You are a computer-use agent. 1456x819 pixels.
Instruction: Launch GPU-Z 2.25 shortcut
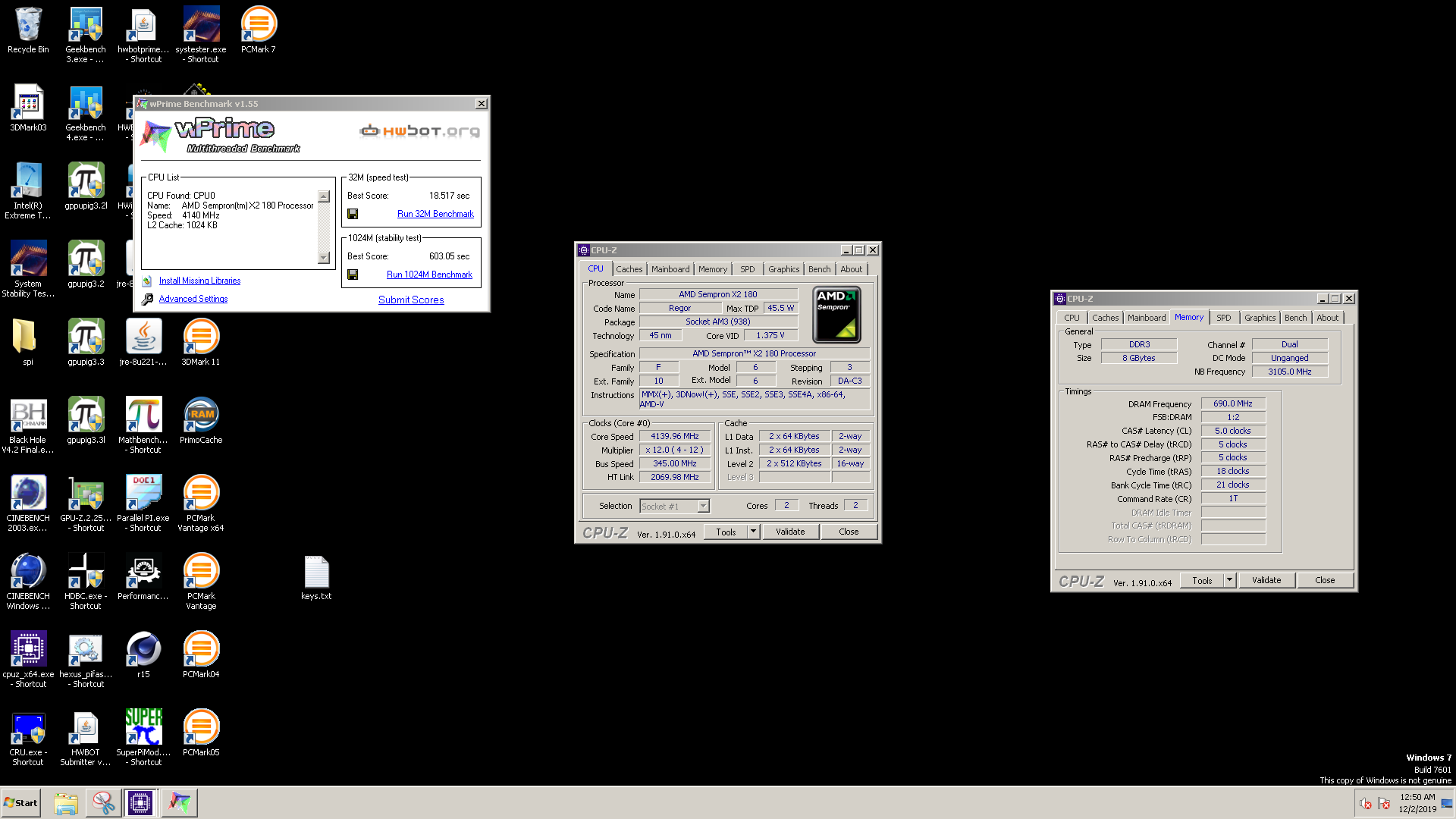(x=86, y=503)
